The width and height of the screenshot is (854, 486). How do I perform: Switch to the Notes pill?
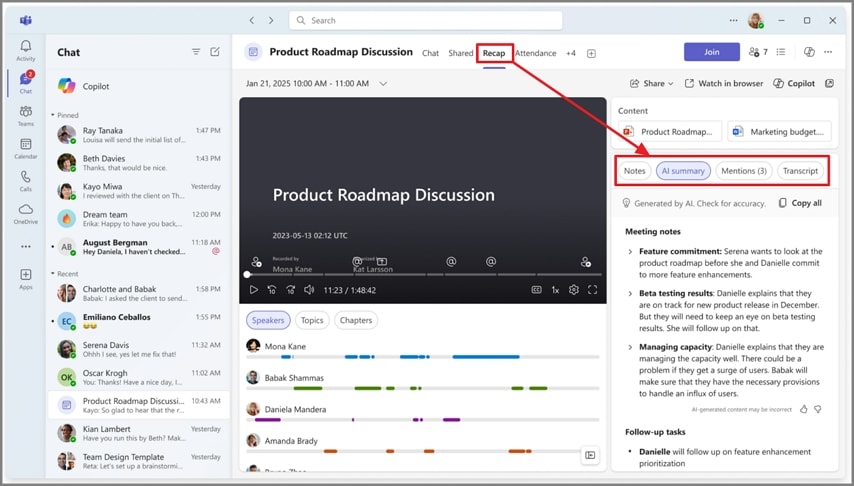pyautogui.click(x=635, y=171)
